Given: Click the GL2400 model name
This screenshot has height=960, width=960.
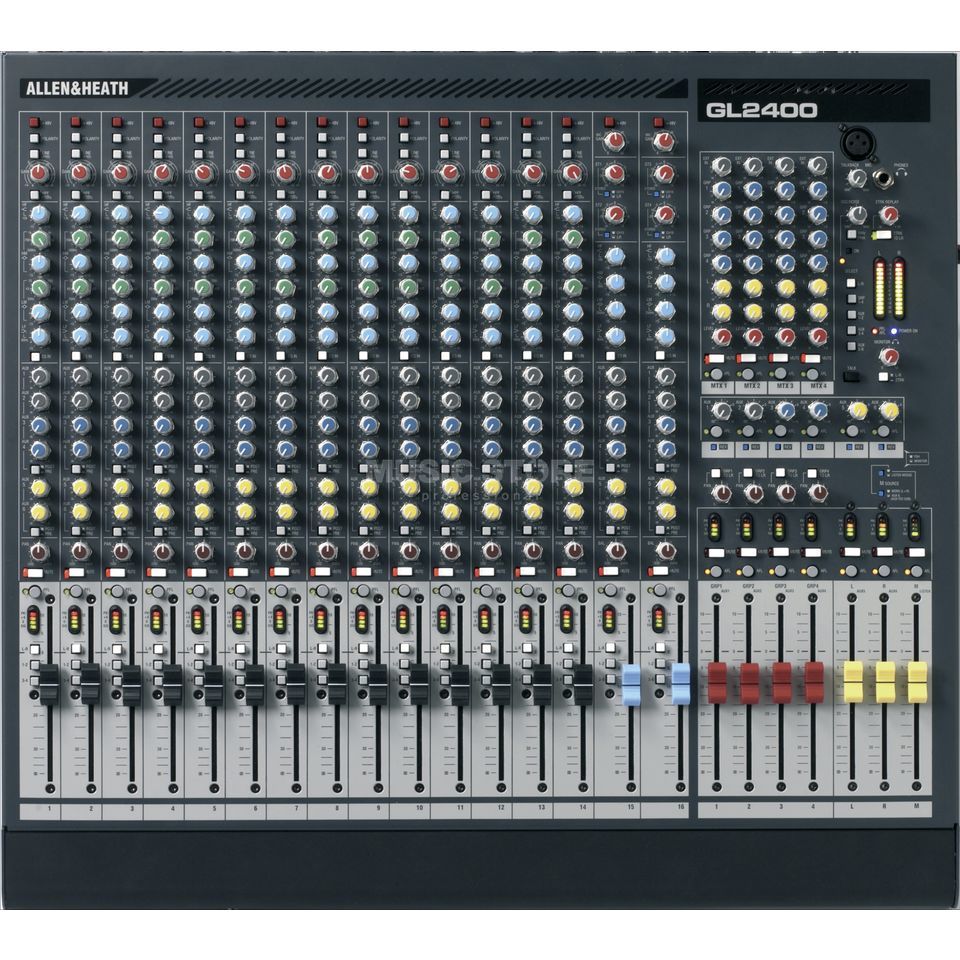Looking at the screenshot, I should (762, 110).
